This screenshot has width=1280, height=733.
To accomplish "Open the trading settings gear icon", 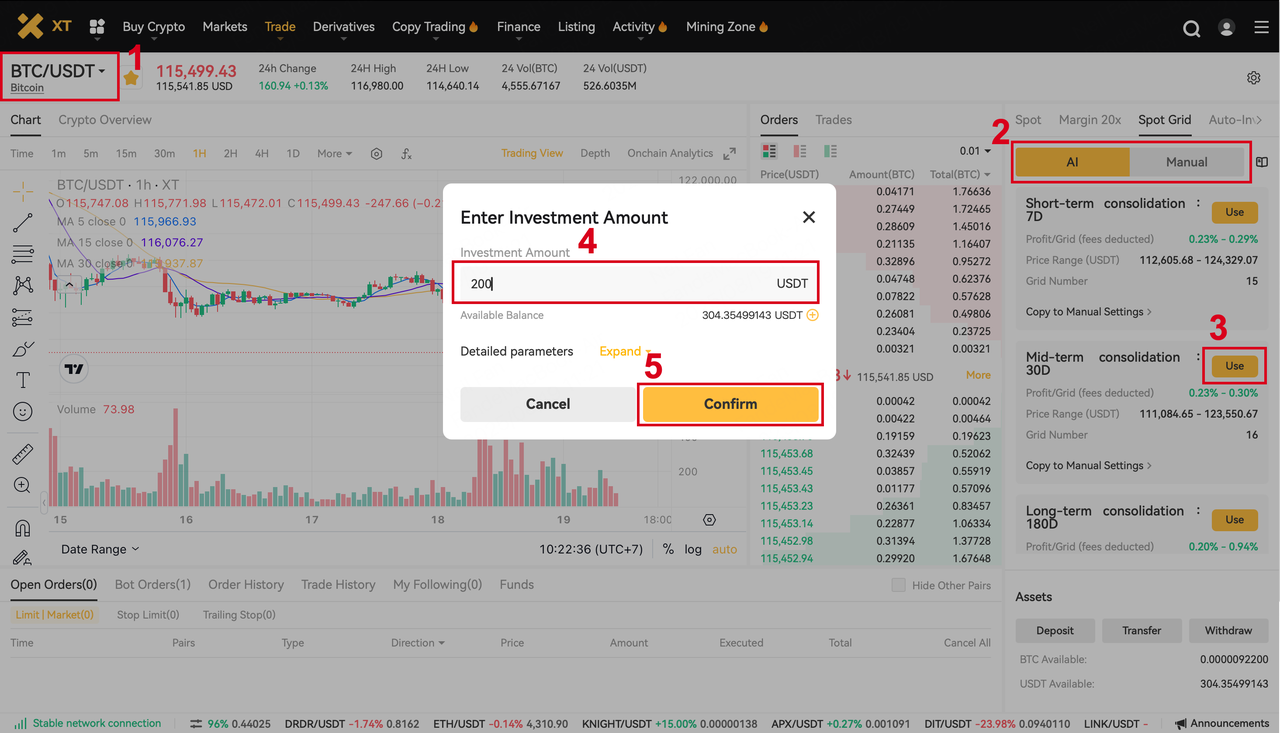I will (x=1253, y=78).
